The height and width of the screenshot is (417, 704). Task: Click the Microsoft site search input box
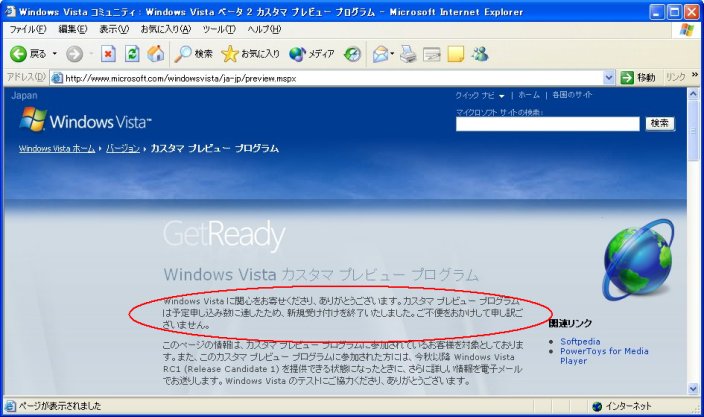coord(547,124)
